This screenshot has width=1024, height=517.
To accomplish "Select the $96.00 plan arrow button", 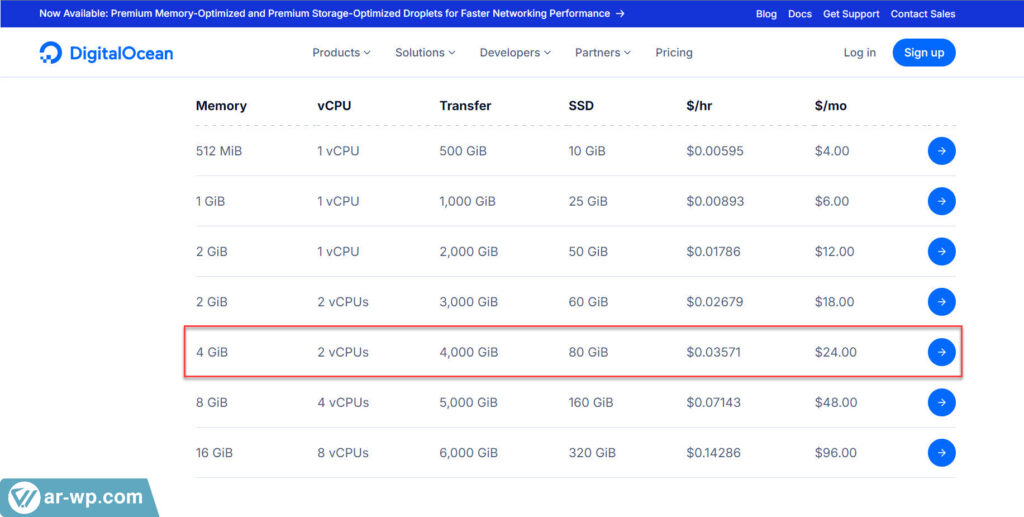I will [x=941, y=452].
